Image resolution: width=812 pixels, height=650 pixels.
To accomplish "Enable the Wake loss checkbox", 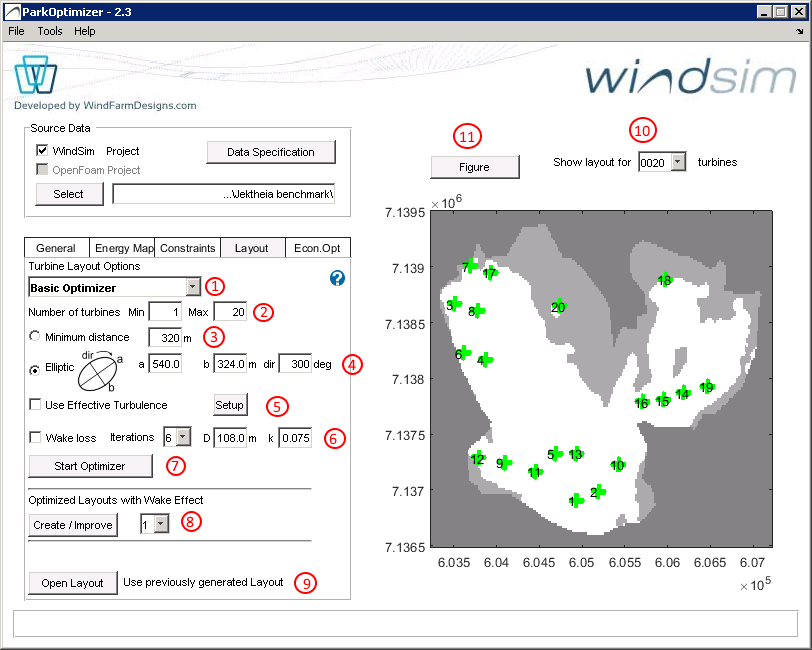I will click(35, 437).
